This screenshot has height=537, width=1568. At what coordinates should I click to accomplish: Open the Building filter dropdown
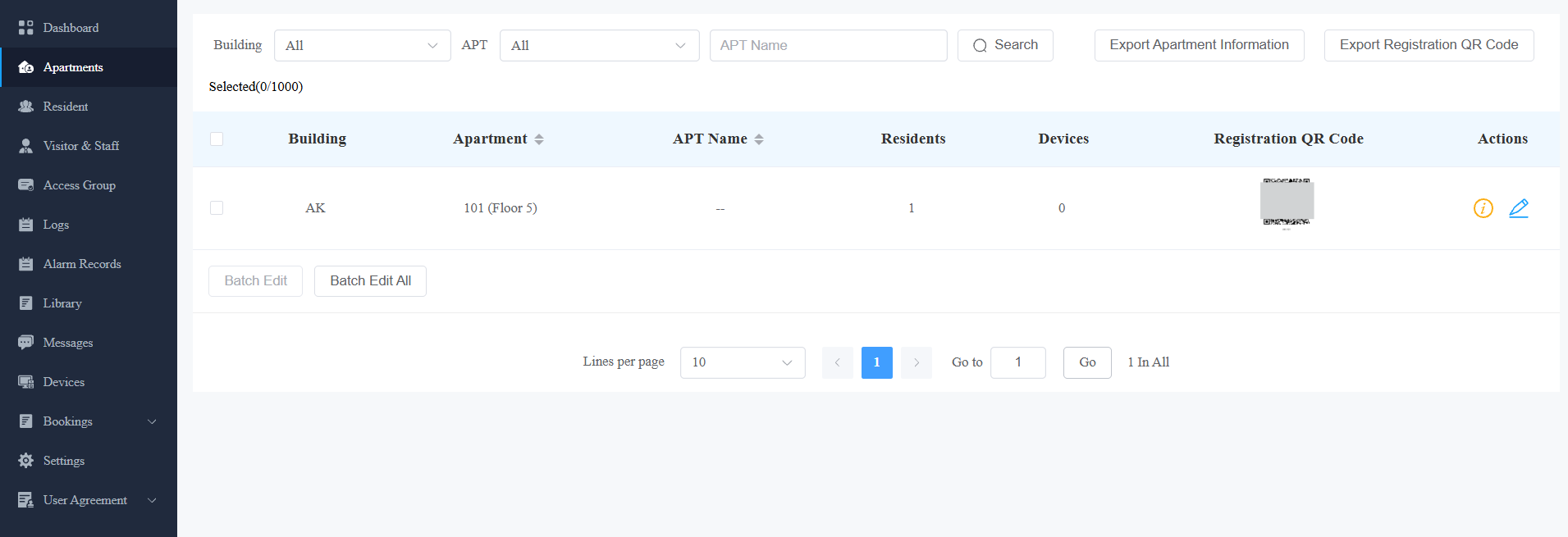(362, 46)
